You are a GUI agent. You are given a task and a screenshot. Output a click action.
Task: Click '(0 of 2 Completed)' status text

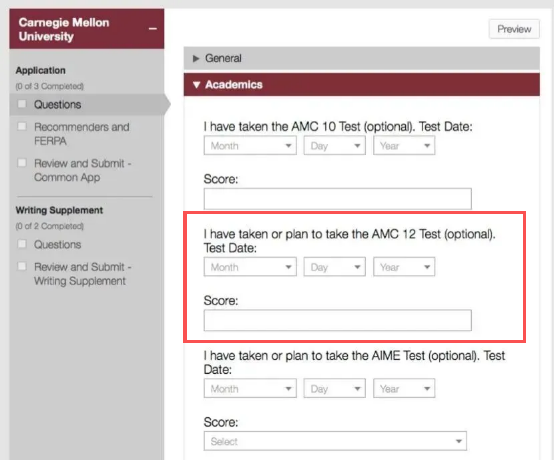pyautogui.click(x=49, y=226)
